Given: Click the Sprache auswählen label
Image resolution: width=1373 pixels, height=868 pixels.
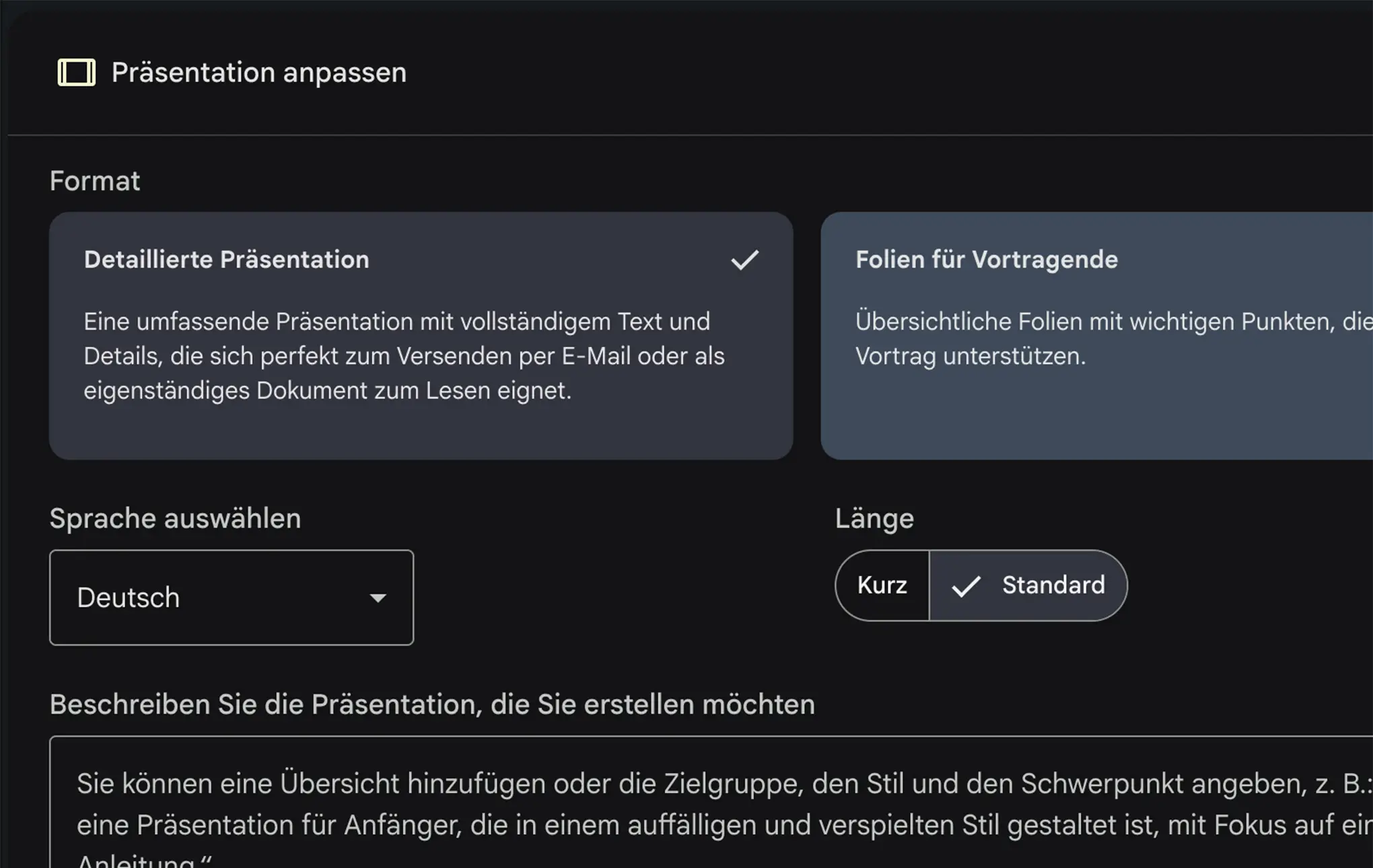Looking at the screenshot, I should pyautogui.click(x=175, y=519).
